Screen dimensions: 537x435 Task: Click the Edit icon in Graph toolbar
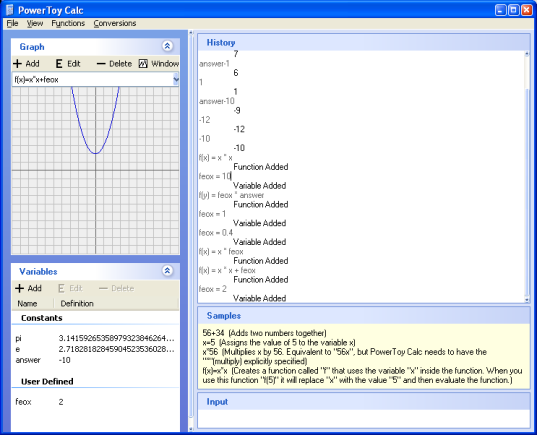59,64
